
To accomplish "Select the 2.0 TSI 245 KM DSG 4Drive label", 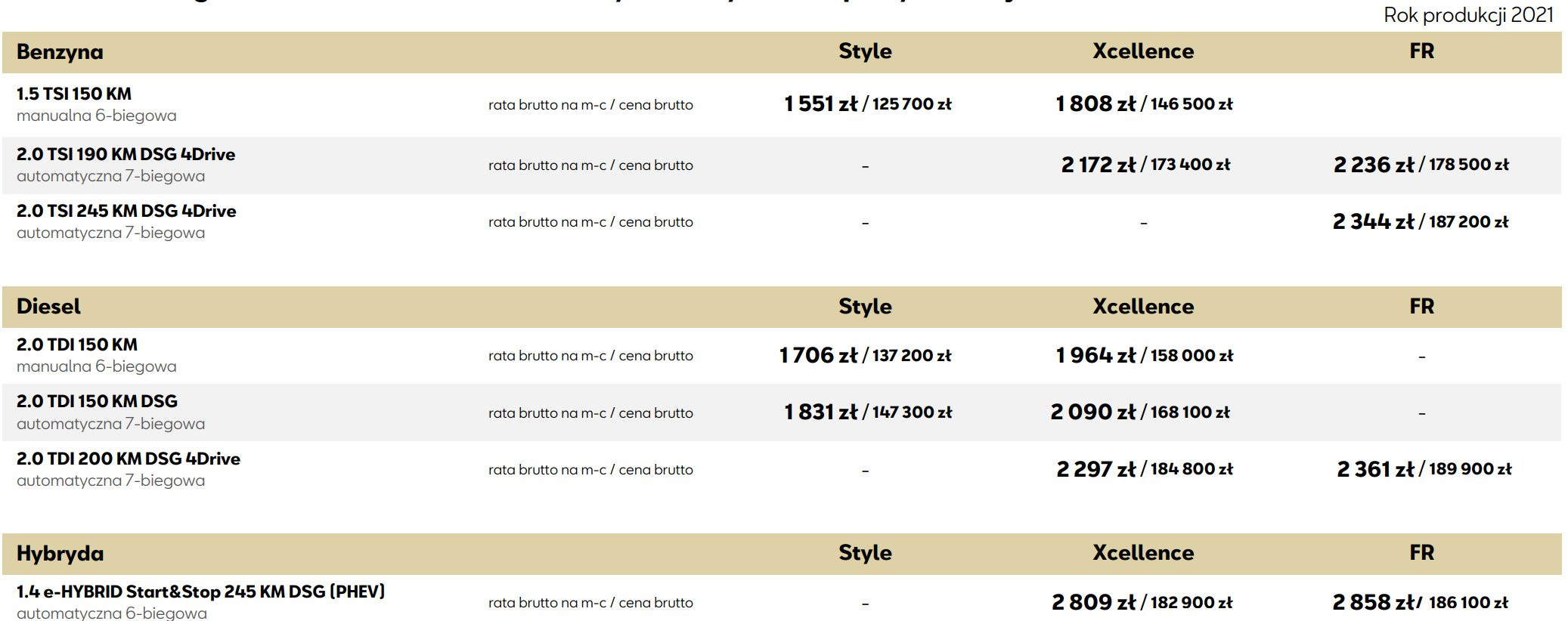I will pyautogui.click(x=126, y=212).
